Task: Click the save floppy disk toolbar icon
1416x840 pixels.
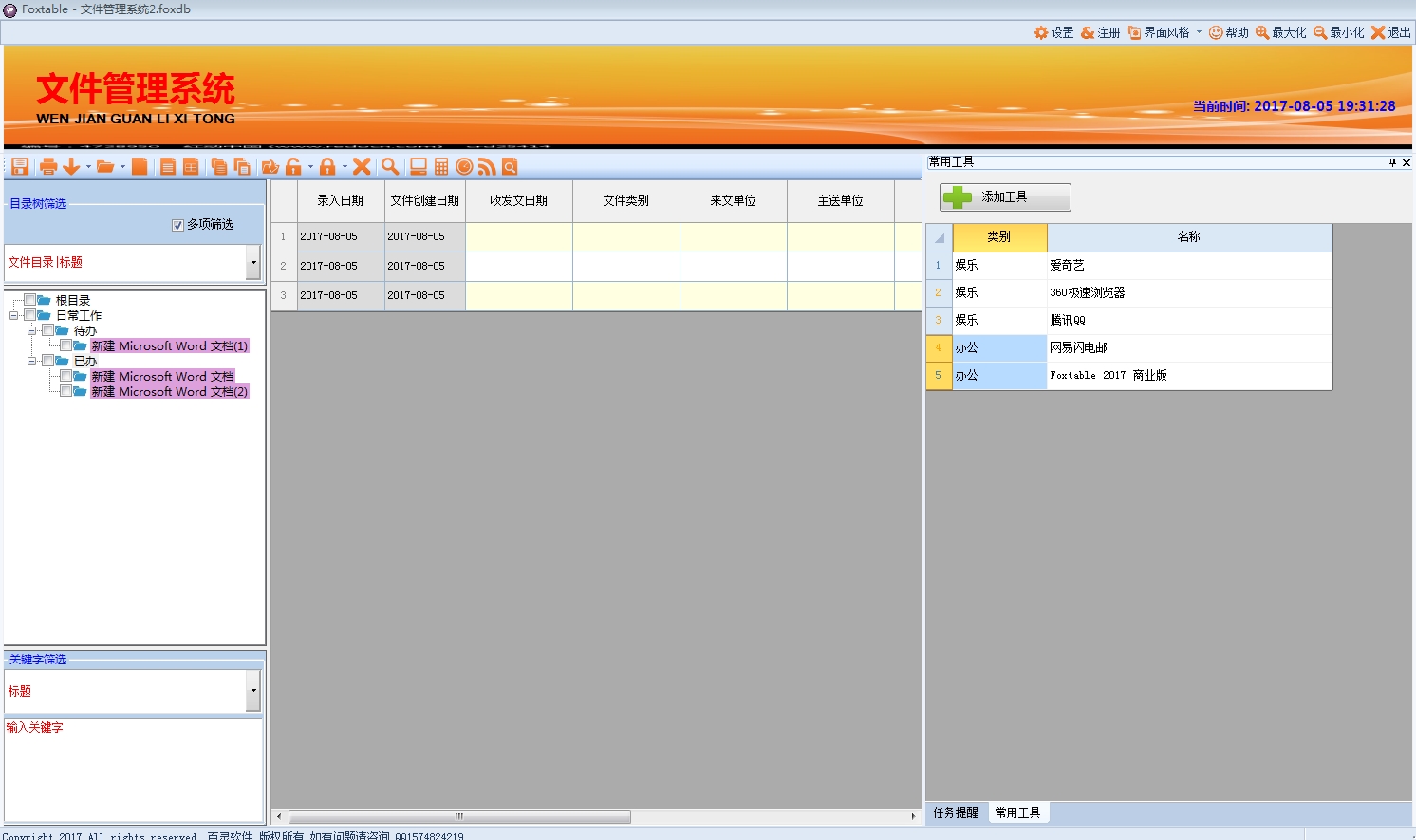Action: click(x=19, y=167)
